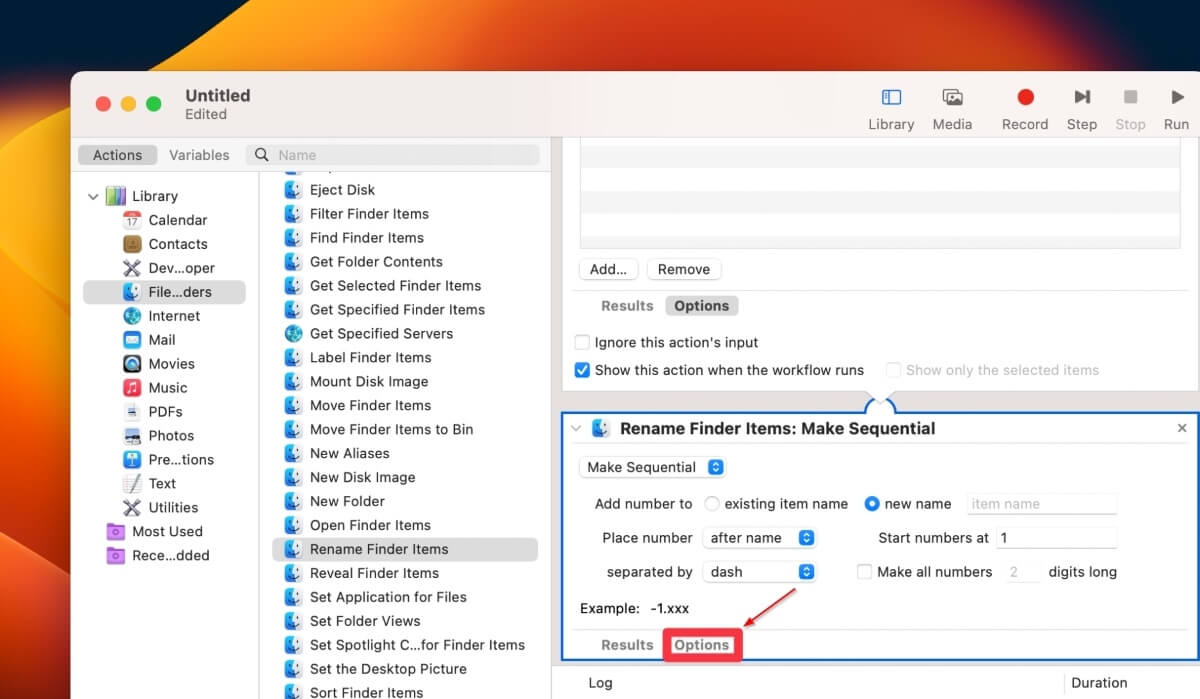1200x699 pixels.
Task: Uncheck Show this action when the workflow runs
Action: coord(582,370)
